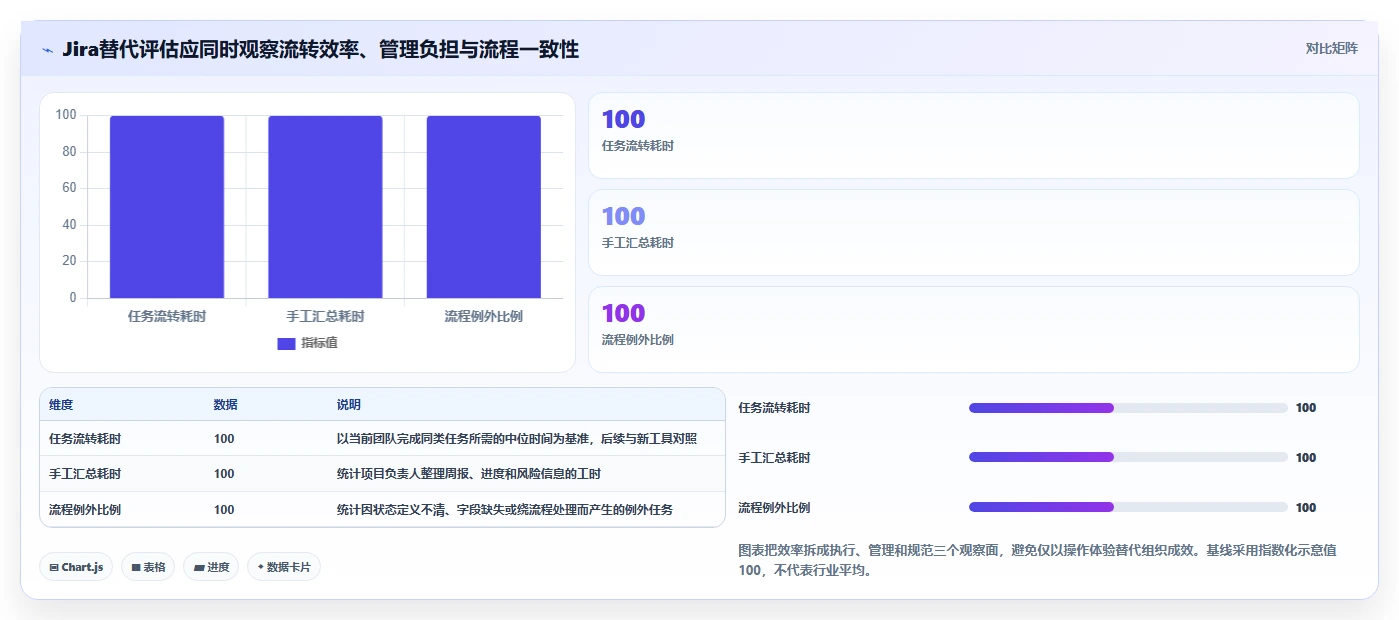Click the 数据卡片 tag chip

pos(284,567)
